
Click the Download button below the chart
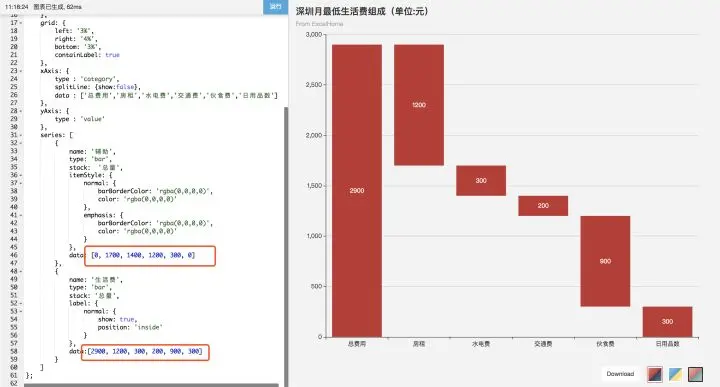point(620,374)
